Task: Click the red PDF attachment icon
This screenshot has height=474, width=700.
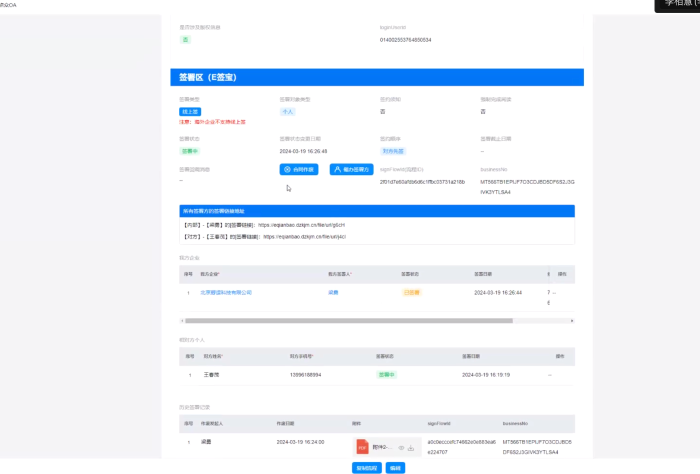Action: [x=363, y=447]
